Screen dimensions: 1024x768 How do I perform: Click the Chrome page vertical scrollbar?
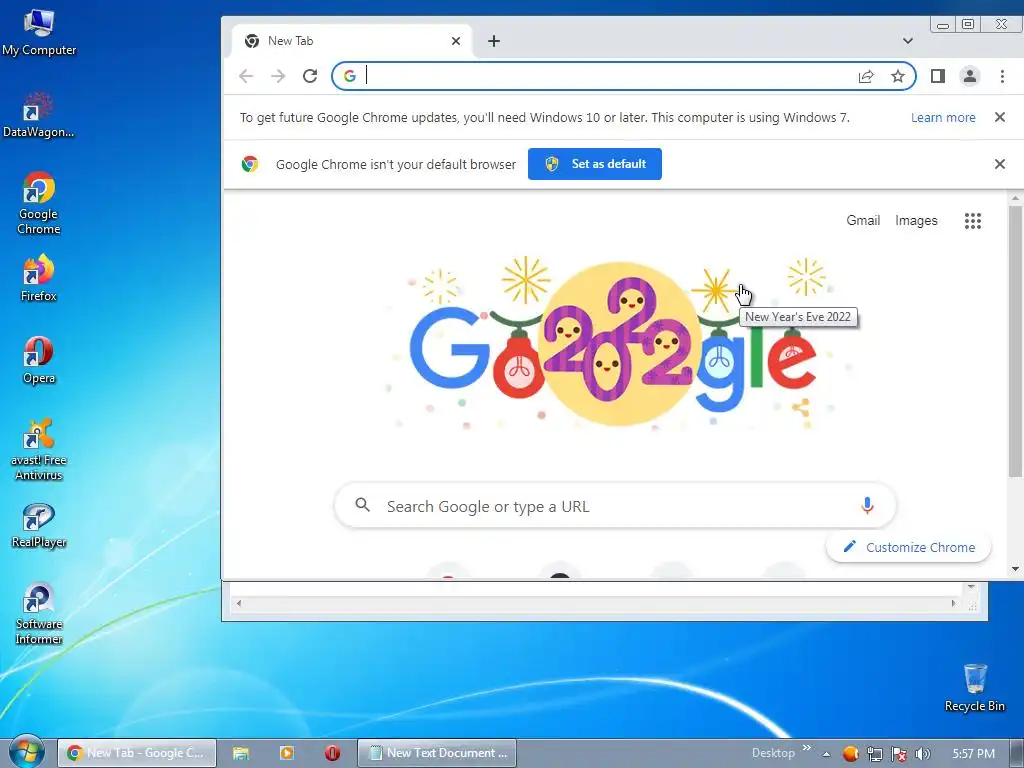coord(1015,342)
